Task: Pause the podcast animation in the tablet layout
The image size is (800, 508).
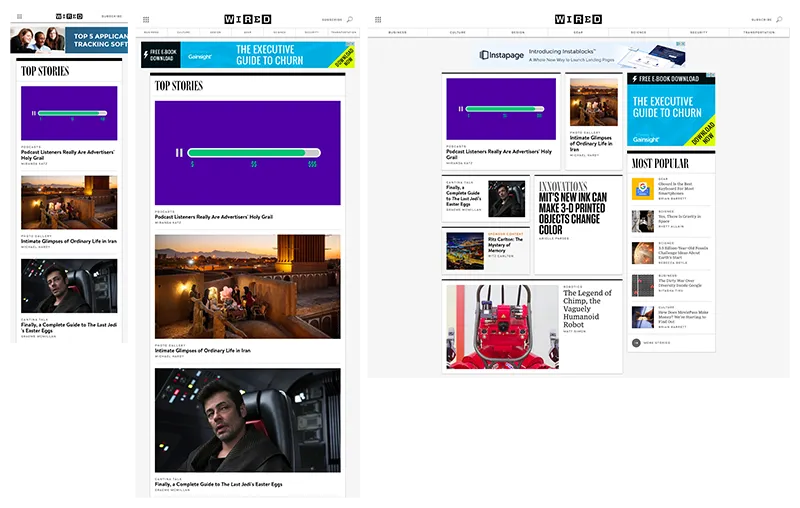Action: (179, 153)
